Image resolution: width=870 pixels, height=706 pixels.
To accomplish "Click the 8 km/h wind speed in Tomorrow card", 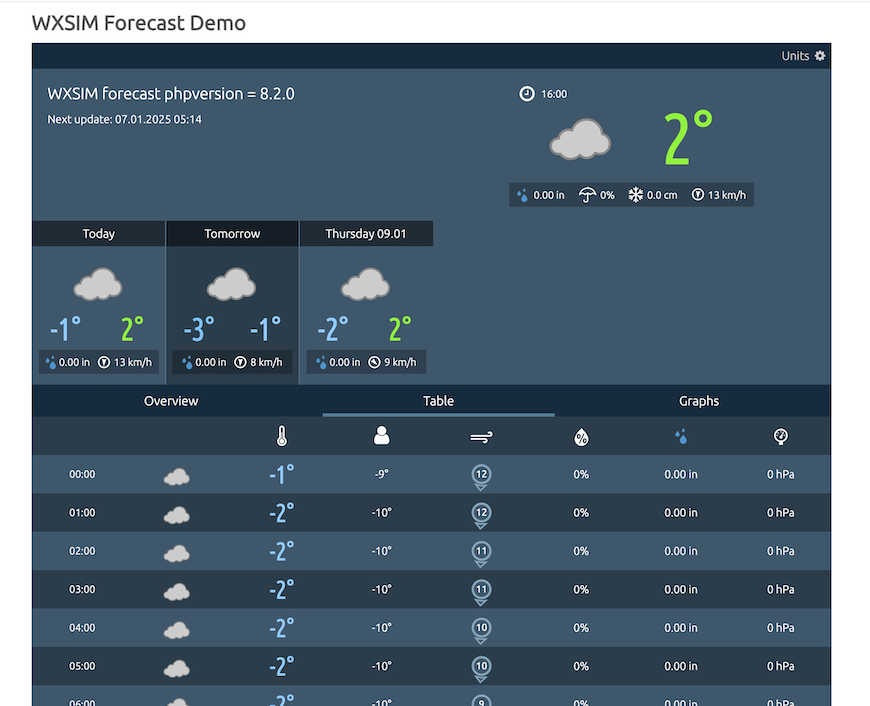I will tap(266, 362).
